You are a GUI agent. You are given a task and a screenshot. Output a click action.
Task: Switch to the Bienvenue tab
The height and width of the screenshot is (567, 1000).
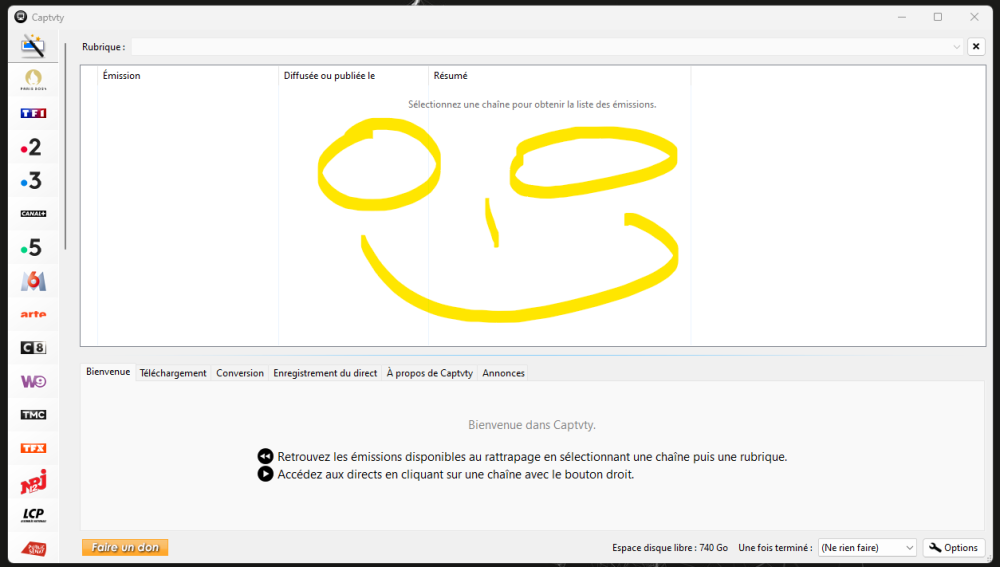click(x=108, y=372)
